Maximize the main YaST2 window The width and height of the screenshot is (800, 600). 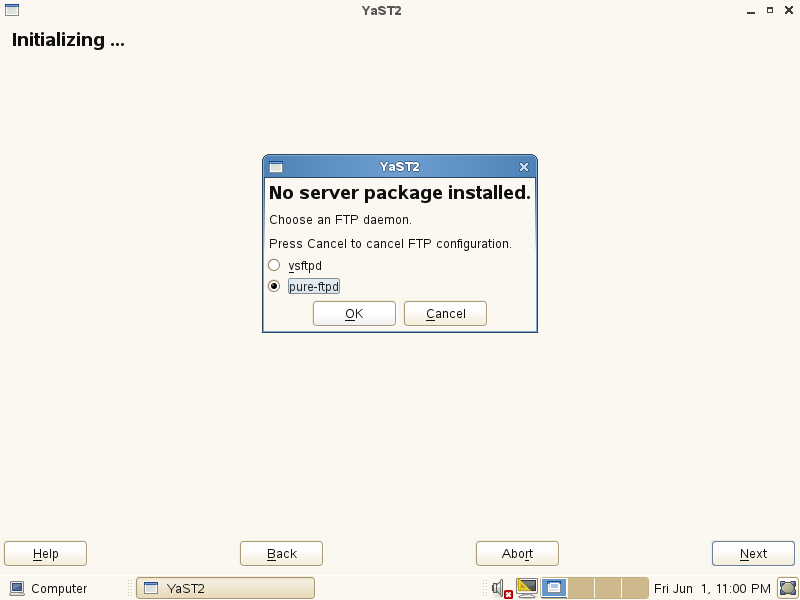pos(770,10)
